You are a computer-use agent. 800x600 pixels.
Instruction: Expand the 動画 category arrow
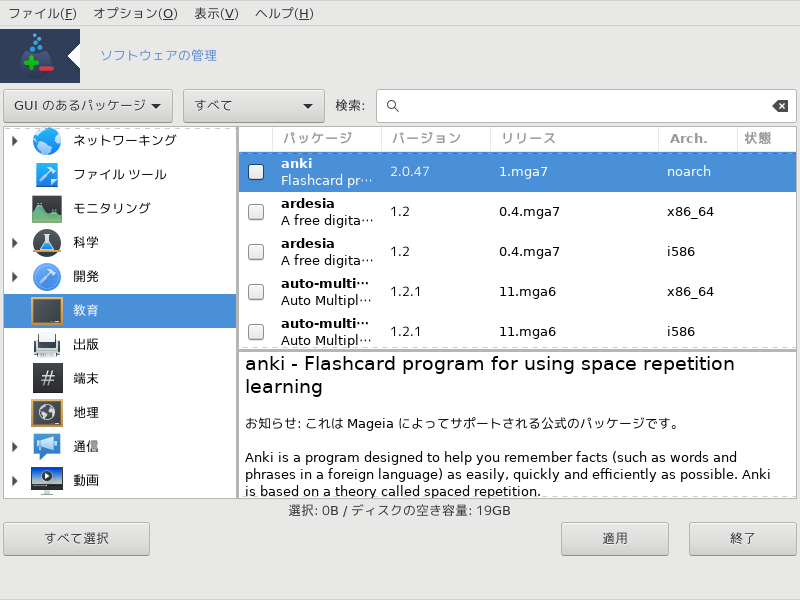[x=15, y=480]
